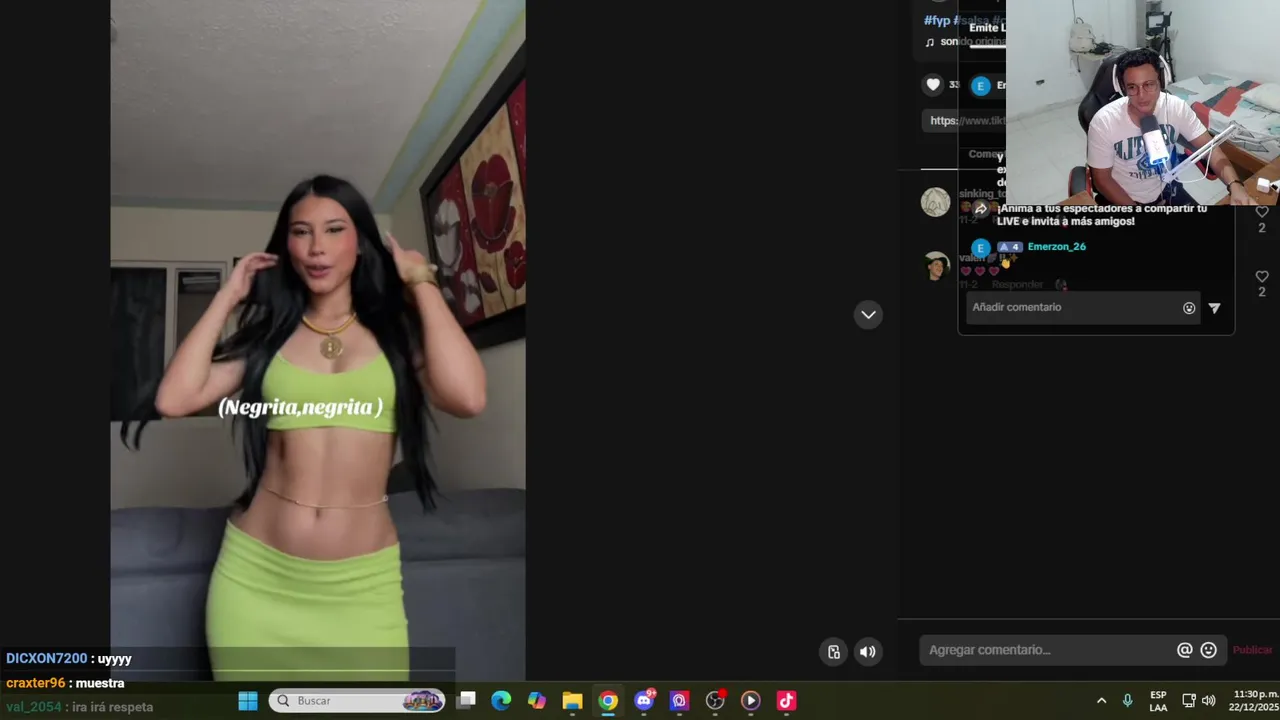The width and height of the screenshot is (1280, 720).
Task: Send live comment with paper plane icon
Action: pyautogui.click(x=1214, y=308)
